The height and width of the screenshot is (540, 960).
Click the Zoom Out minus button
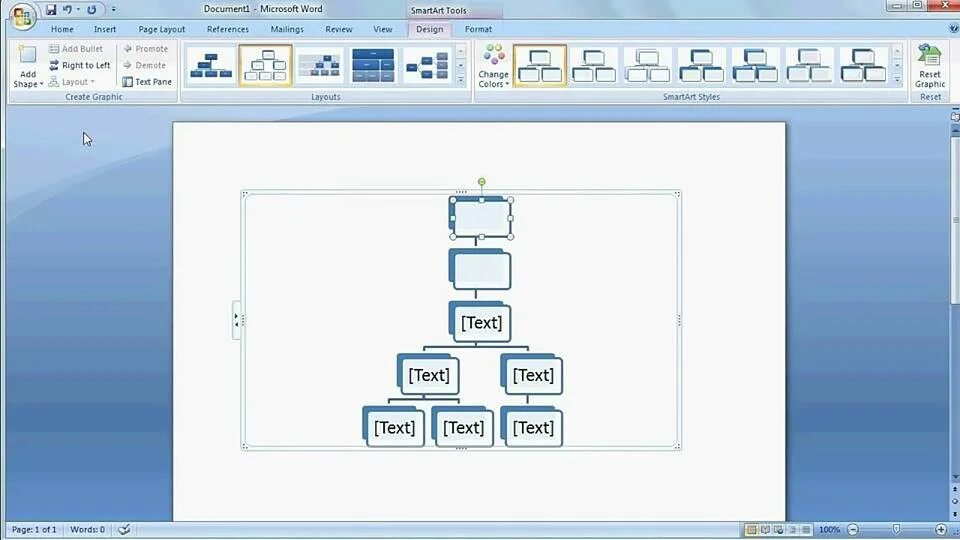point(853,530)
